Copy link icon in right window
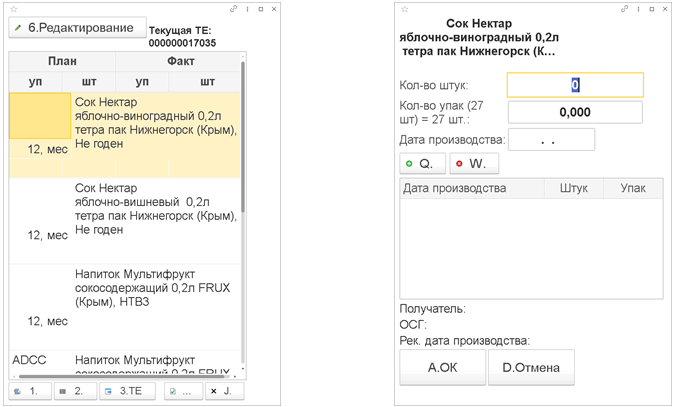Screen dimensions: 676x407 point(624,9)
